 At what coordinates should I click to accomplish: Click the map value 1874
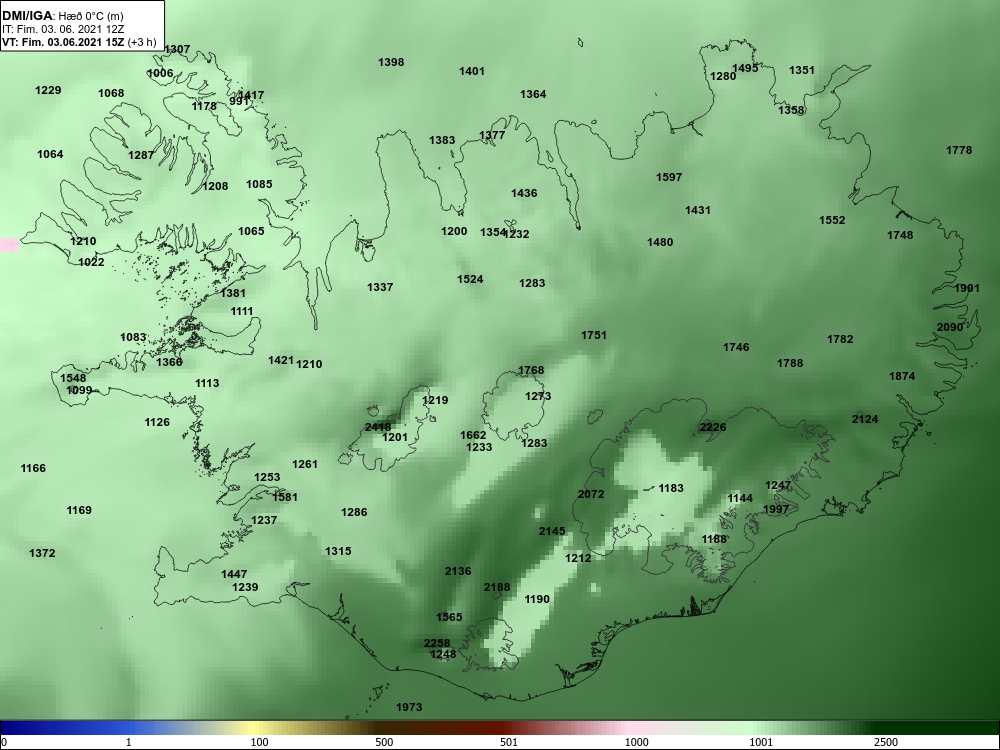coord(902,376)
